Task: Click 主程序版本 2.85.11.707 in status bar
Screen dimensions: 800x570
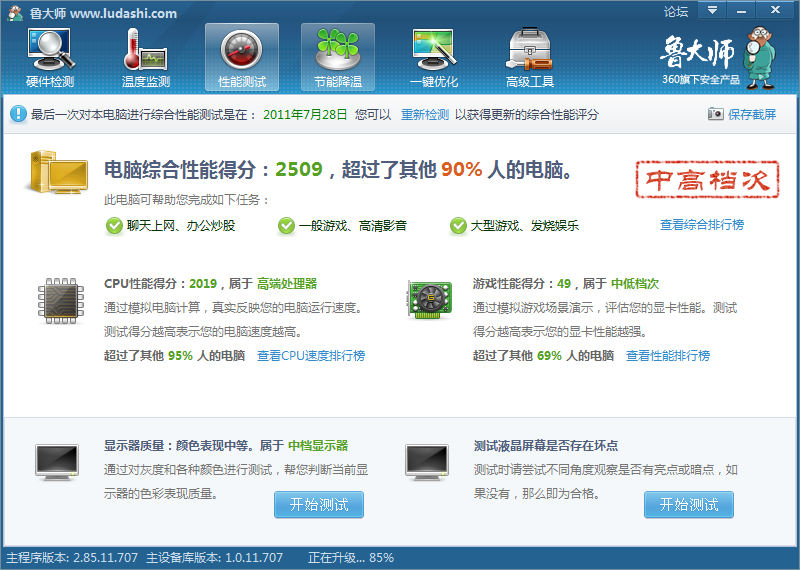Action: [72, 558]
